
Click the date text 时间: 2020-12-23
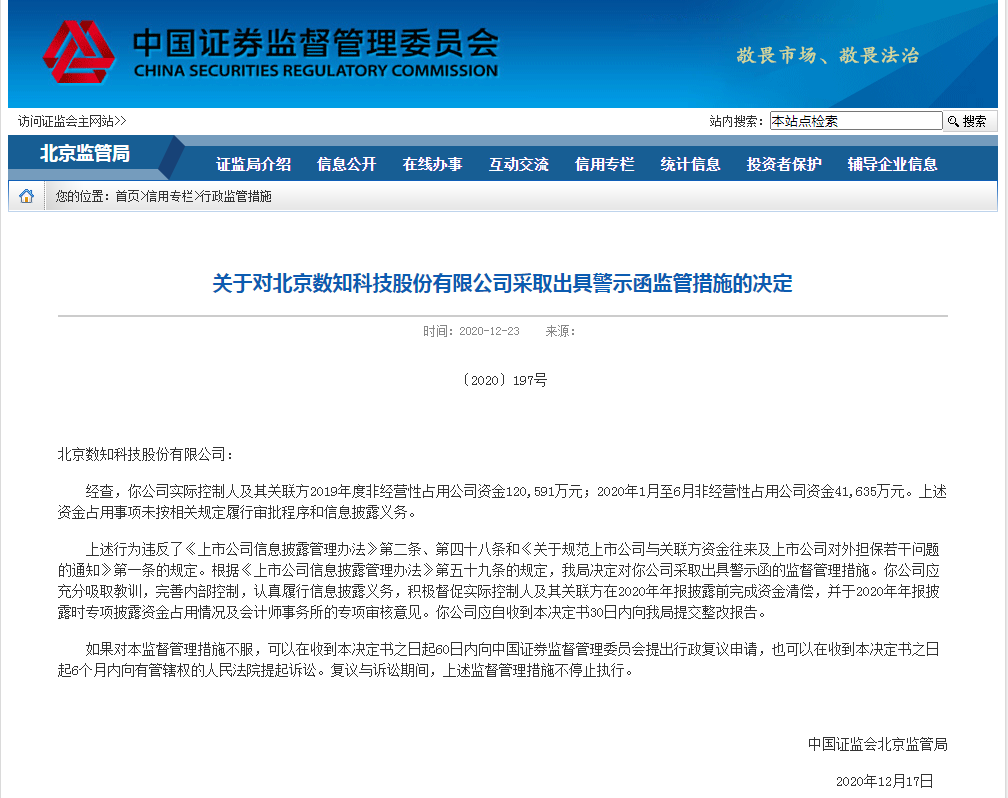click(x=471, y=331)
